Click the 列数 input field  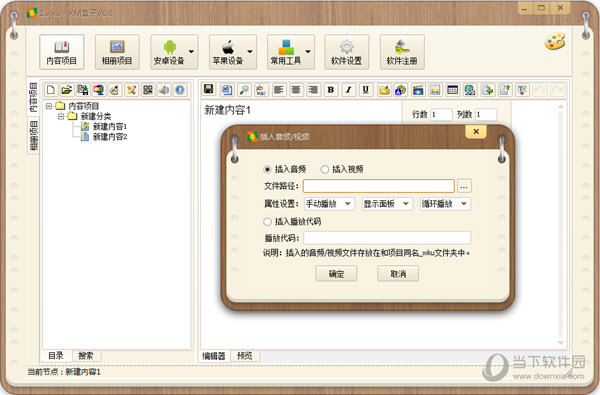click(x=486, y=114)
